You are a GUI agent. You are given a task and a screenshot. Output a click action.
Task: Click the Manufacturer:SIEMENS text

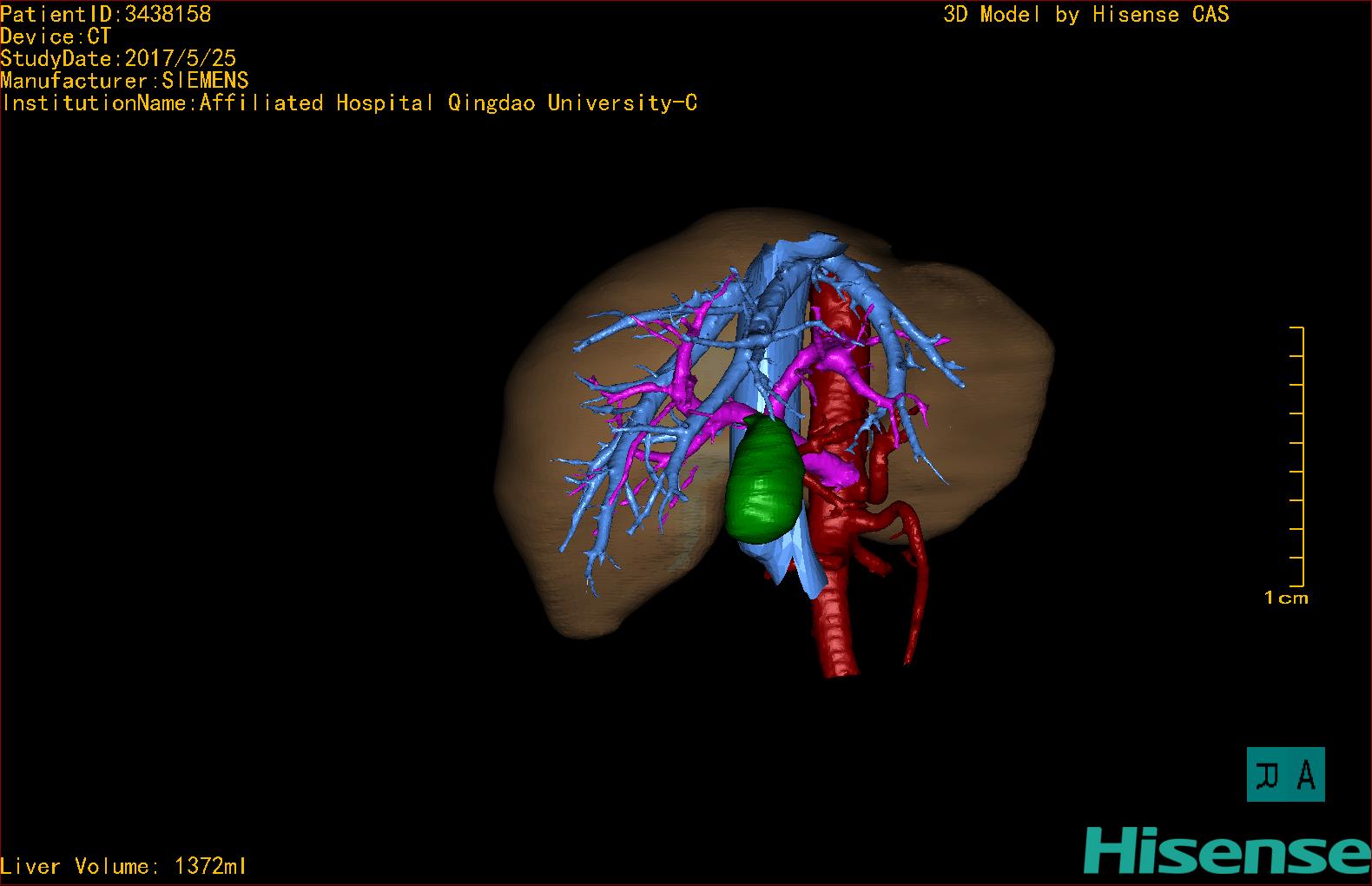point(124,81)
